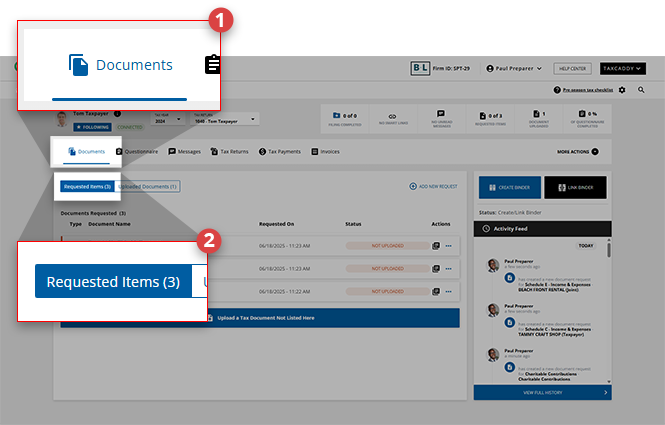665x425 pixels.
Task: Click the Document Uploaded stat icon
Action: click(536, 114)
